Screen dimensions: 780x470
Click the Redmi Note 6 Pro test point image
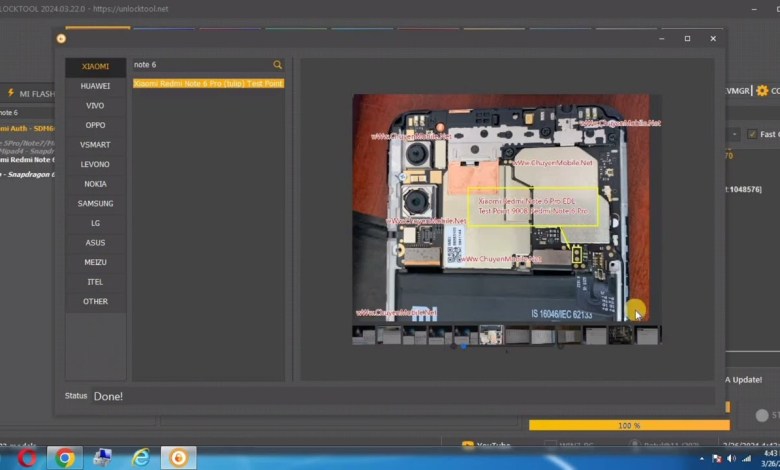pyautogui.click(x=501, y=208)
